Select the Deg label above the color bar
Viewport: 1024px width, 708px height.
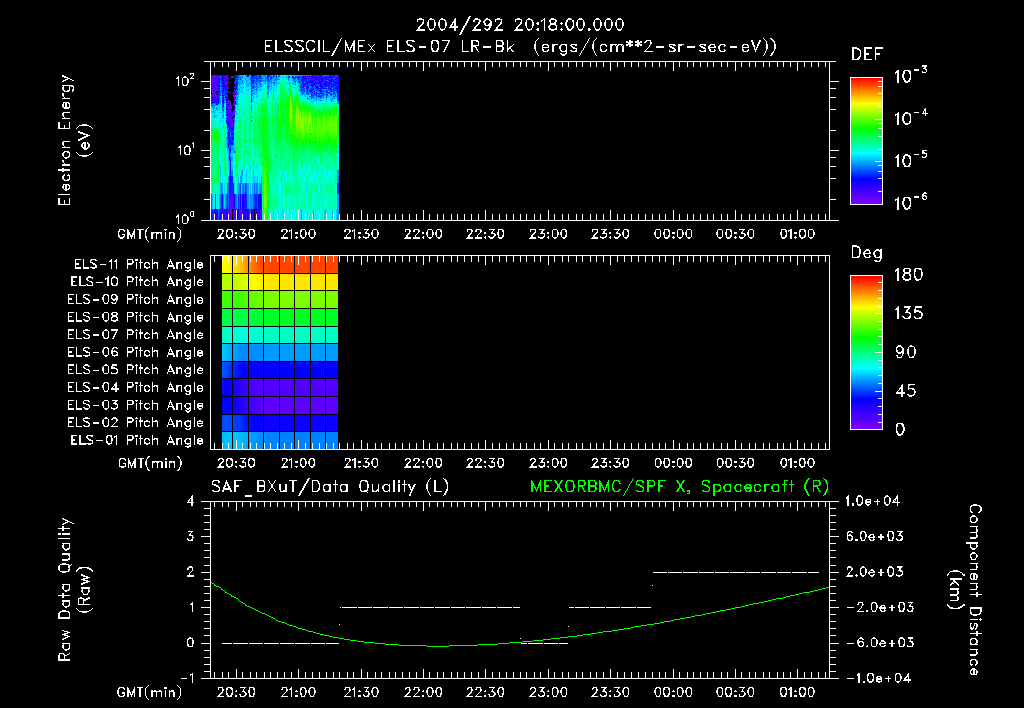coord(867,253)
